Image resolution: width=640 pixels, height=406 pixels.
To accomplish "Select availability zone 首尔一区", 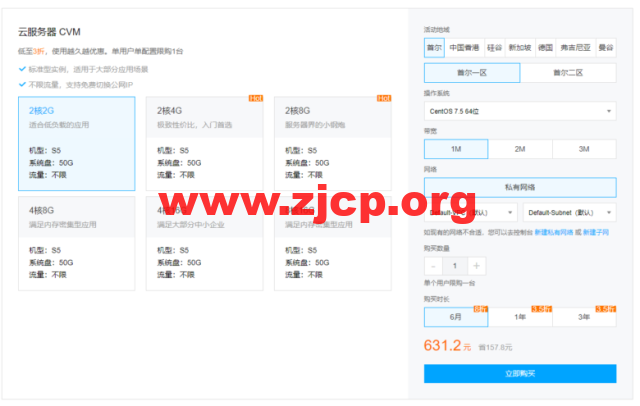I will click(x=472, y=73).
